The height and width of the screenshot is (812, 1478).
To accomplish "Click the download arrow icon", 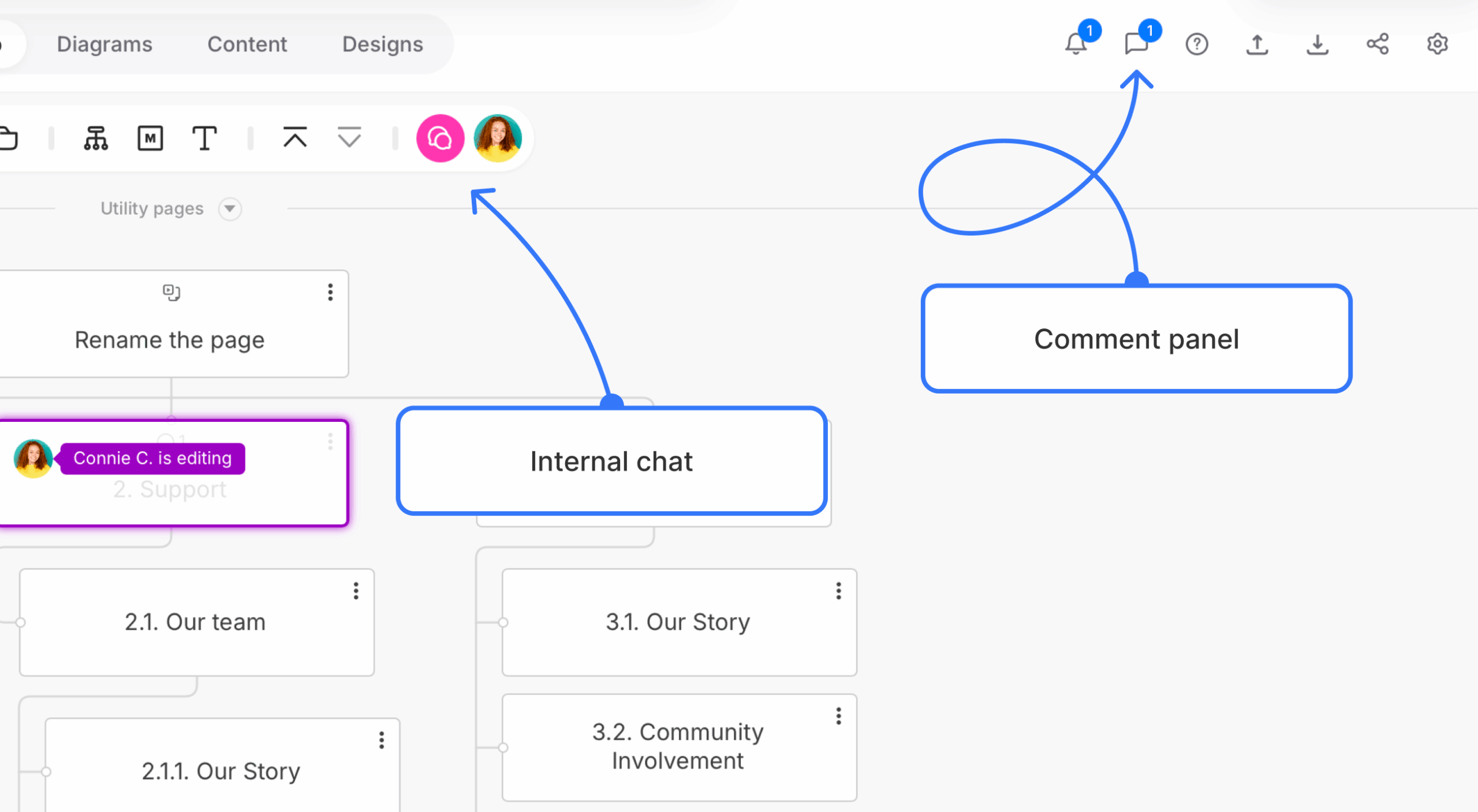I will tap(1317, 44).
